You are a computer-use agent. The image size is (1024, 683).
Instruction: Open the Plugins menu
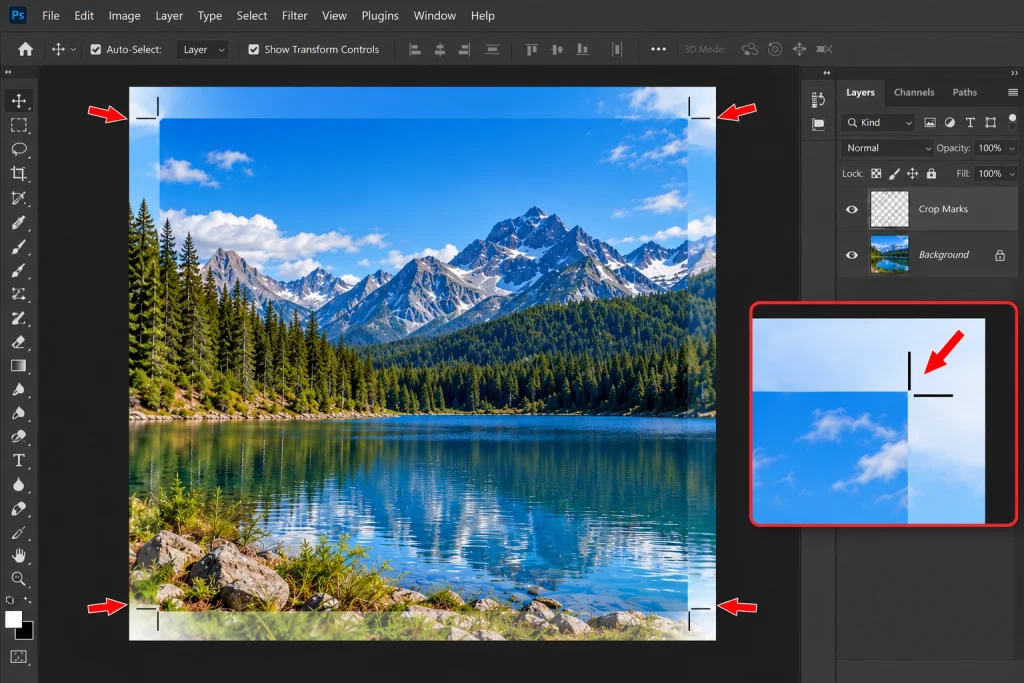pos(379,16)
